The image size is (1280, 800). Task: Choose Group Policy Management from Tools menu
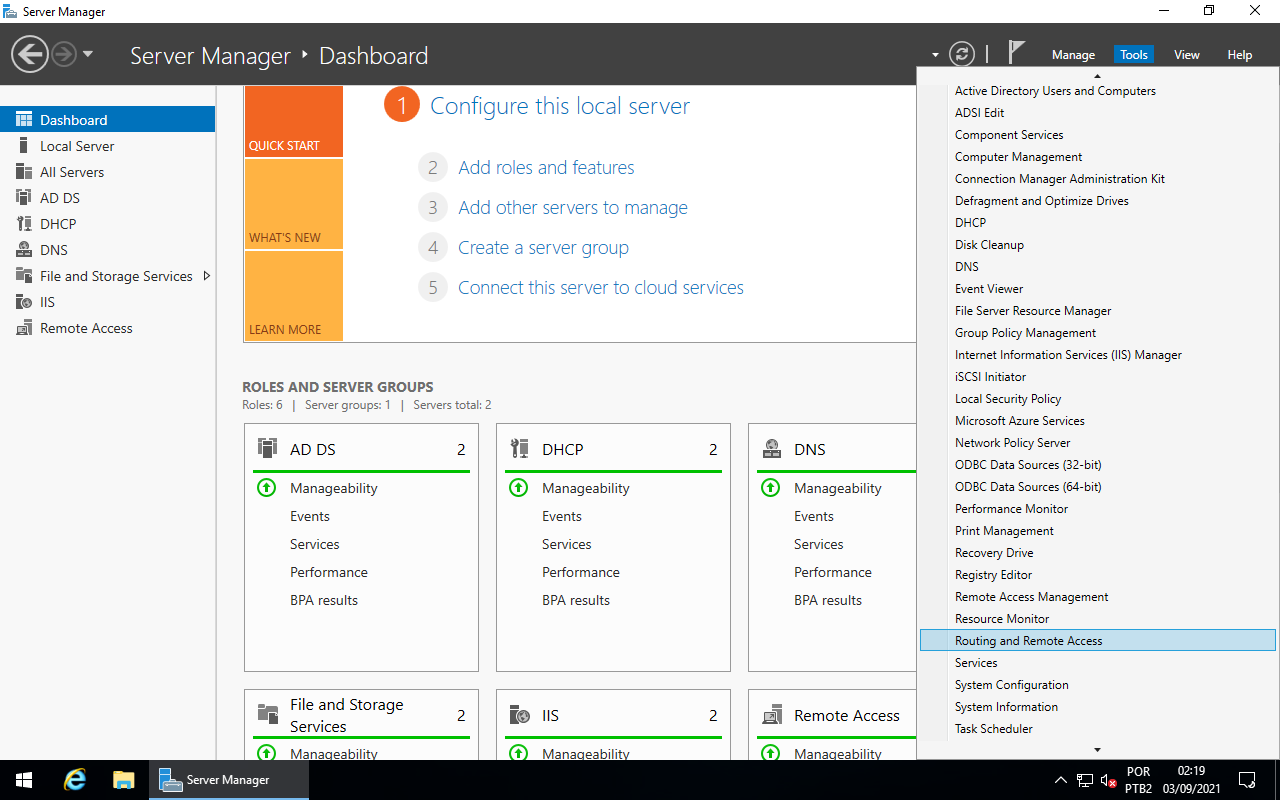click(1025, 333)
